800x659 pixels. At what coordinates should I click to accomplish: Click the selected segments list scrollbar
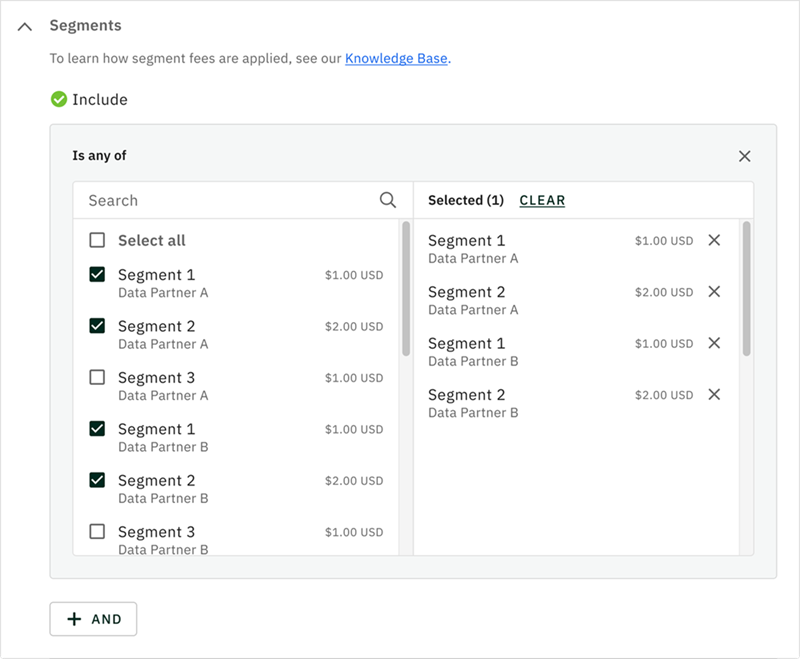(747, 290)
